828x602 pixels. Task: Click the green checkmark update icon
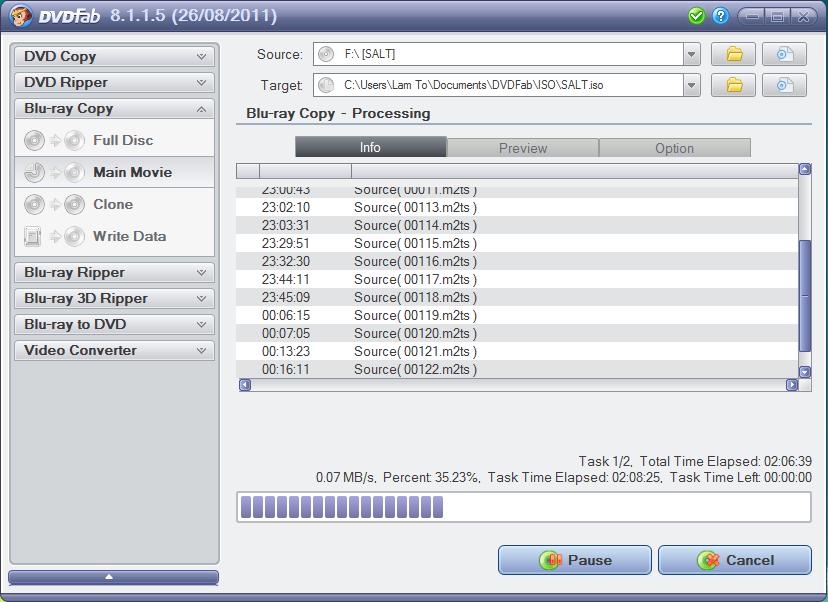tap(697, 16)
